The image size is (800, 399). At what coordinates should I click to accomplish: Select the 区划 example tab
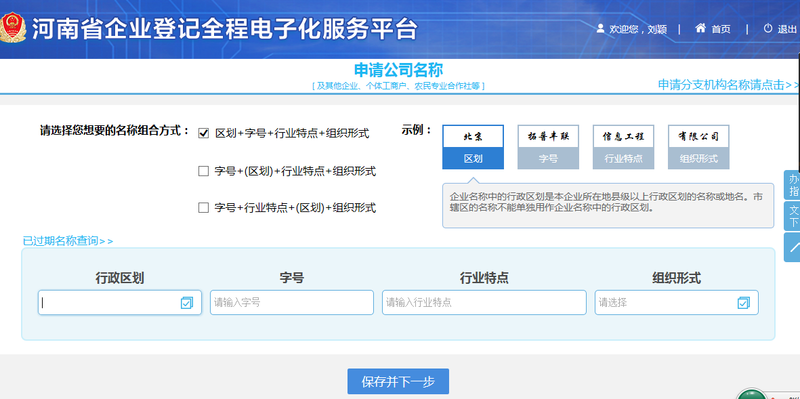pyautogui.click(x=473, y=147)
